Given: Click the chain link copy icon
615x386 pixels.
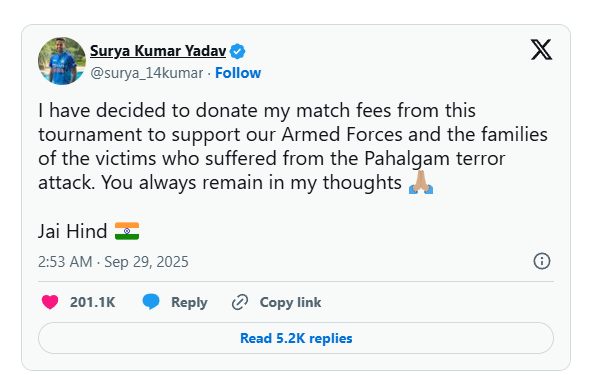Looking at the screenshot, I should [240, 302].
